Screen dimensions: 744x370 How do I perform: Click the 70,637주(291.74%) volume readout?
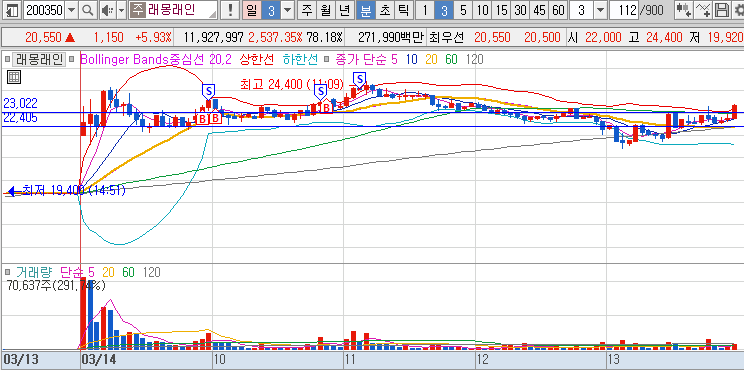[57, 285]
